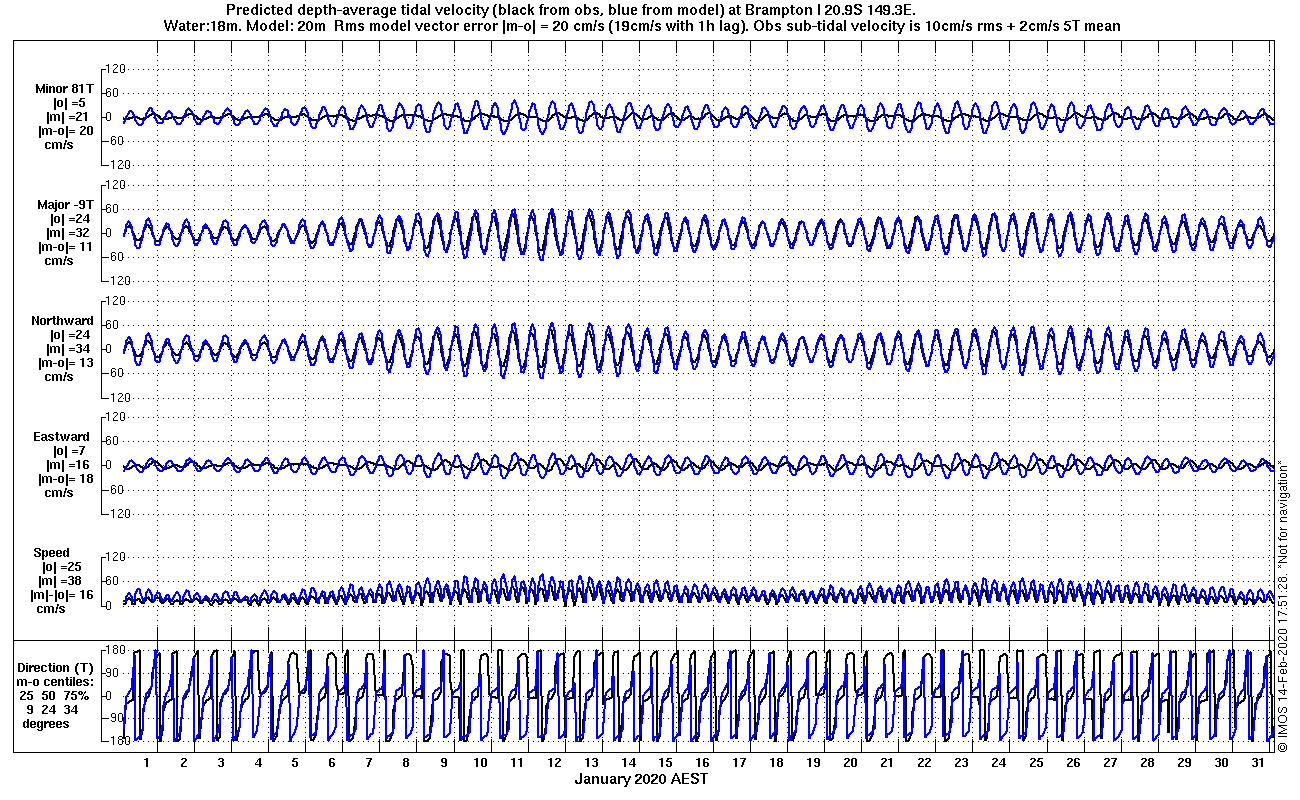This screenshot has width=1300, height=800.
Task: Click the 'Eastward' panel label
Action: point(61,437)
